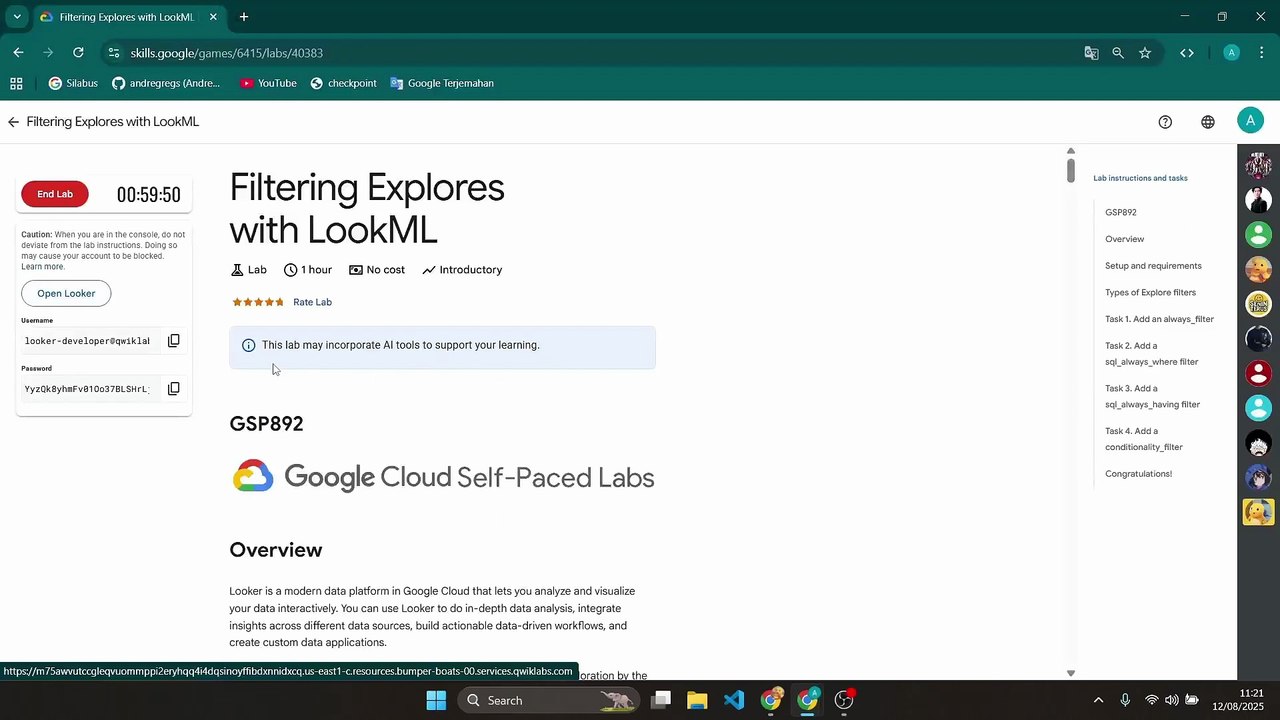Show hidden system tray icons
Screen dimensions: 1280x720
[x=1098, y=700]
